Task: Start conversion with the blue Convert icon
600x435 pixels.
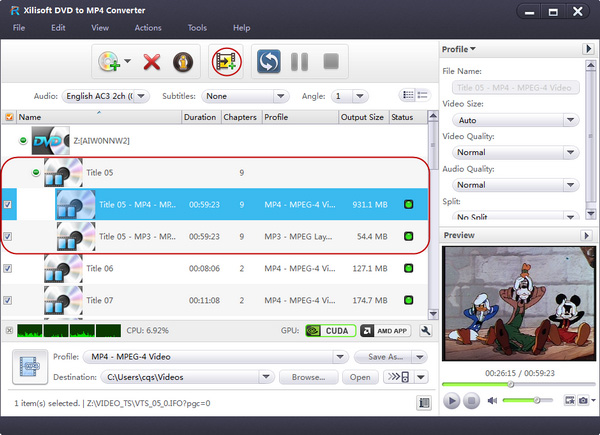Action: pos(269,61)
